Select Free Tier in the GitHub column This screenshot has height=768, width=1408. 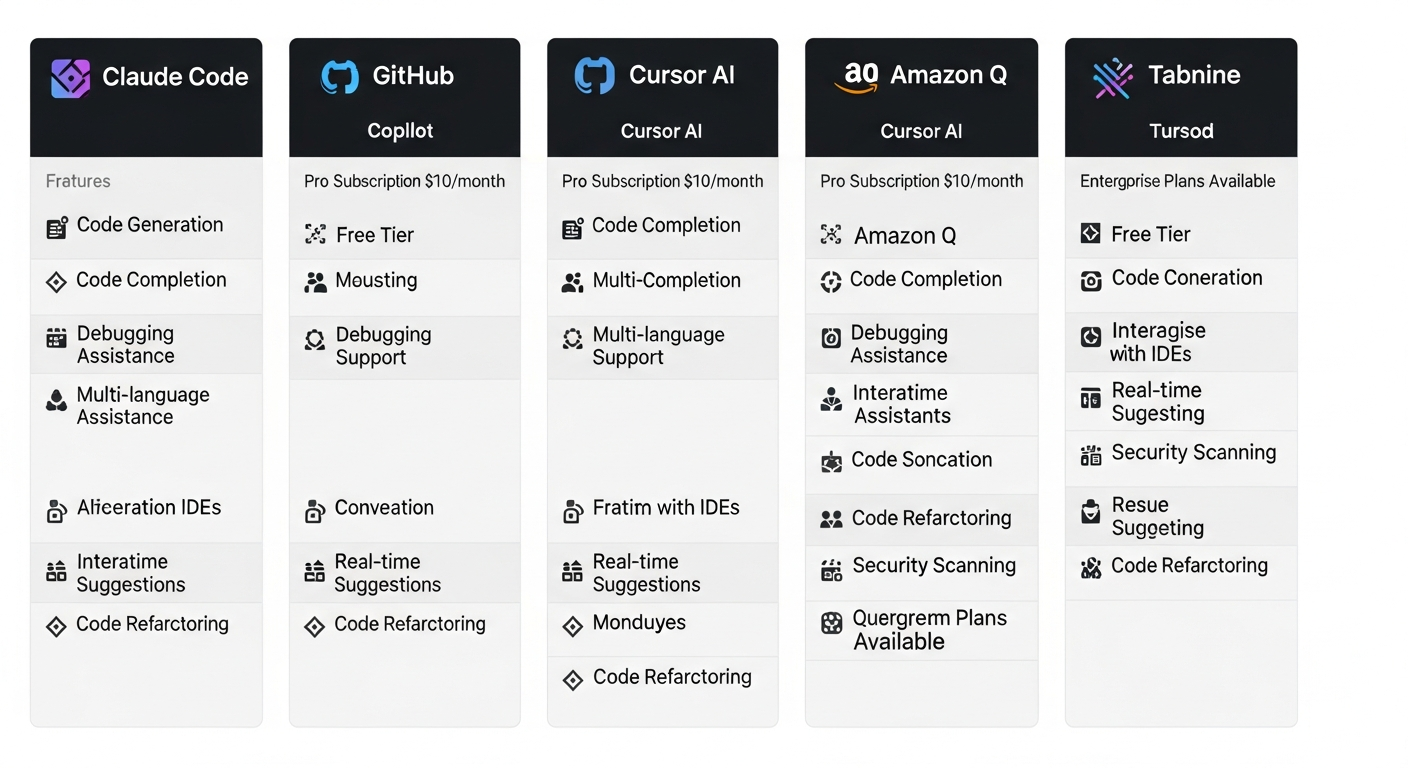(x=375, y=235)
